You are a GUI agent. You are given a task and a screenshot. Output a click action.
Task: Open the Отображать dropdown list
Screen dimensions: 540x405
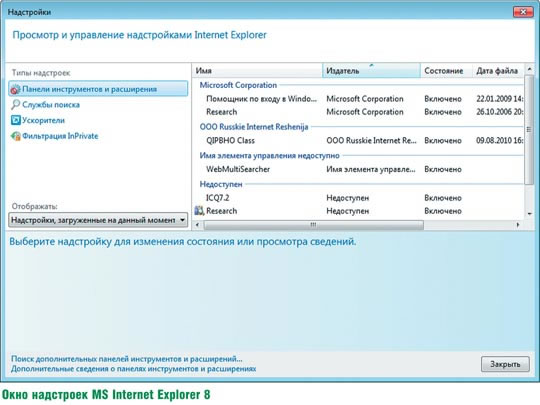[98, 220]
